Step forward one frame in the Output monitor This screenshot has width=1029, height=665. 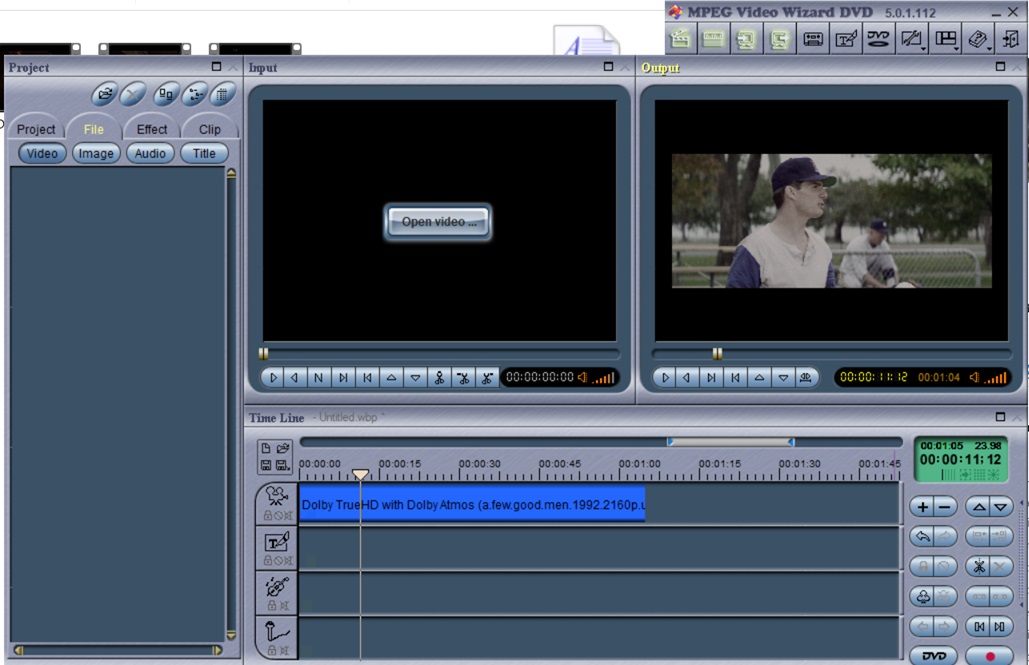click(x=711, y=377)
